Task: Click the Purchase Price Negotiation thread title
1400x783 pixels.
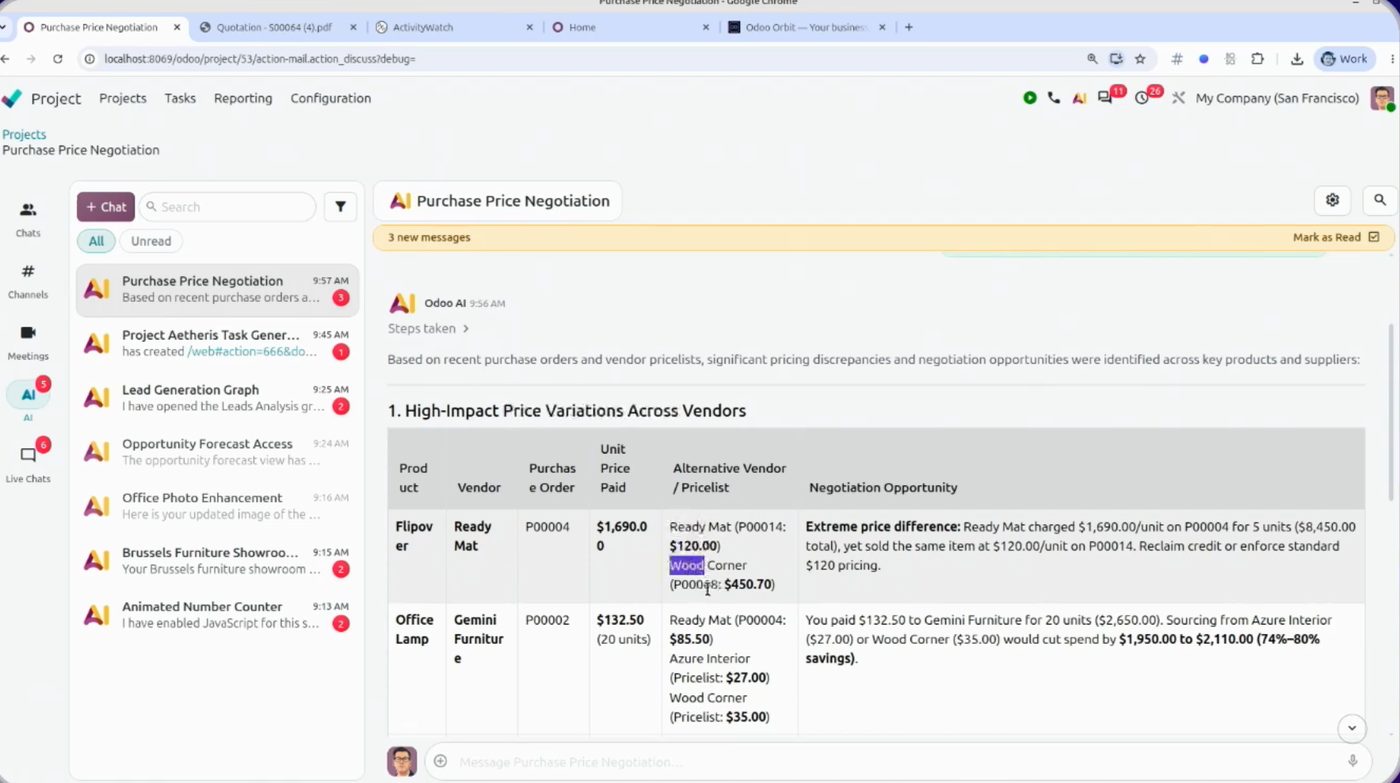Action: click(x=513, y=201)
